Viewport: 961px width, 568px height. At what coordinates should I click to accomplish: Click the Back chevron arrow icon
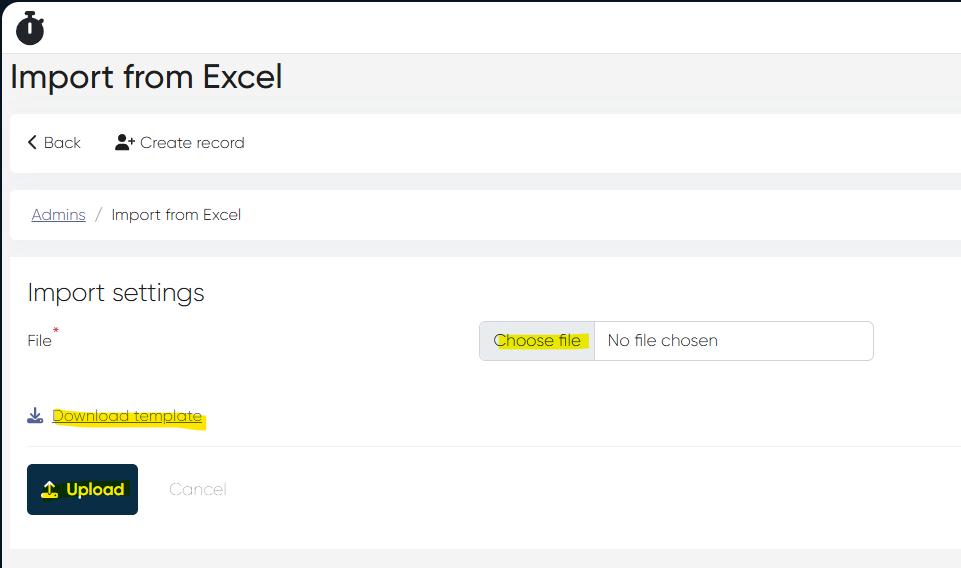coord(32,143)
